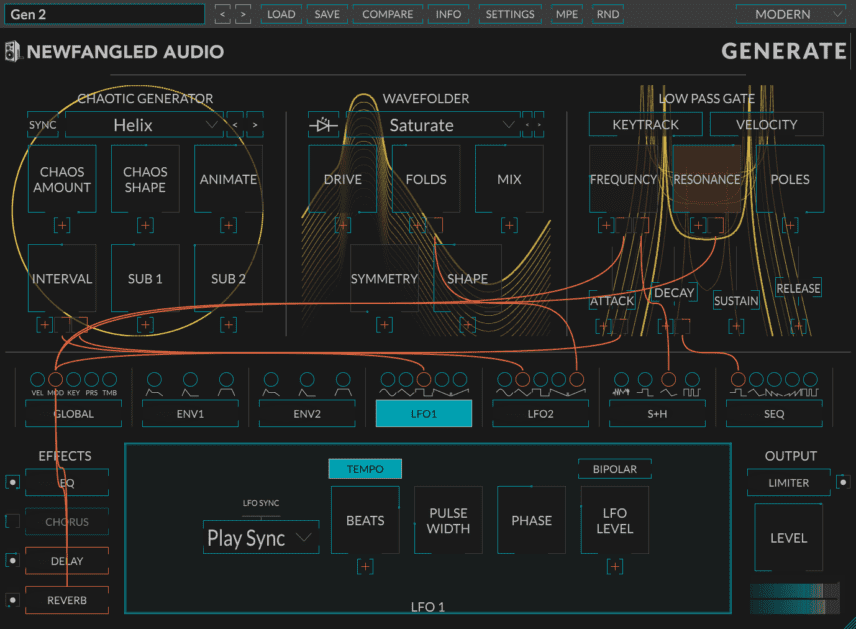Add modulation slot under Sustain
The height and width of the screenshot is (629, 856).
(736, 327)
